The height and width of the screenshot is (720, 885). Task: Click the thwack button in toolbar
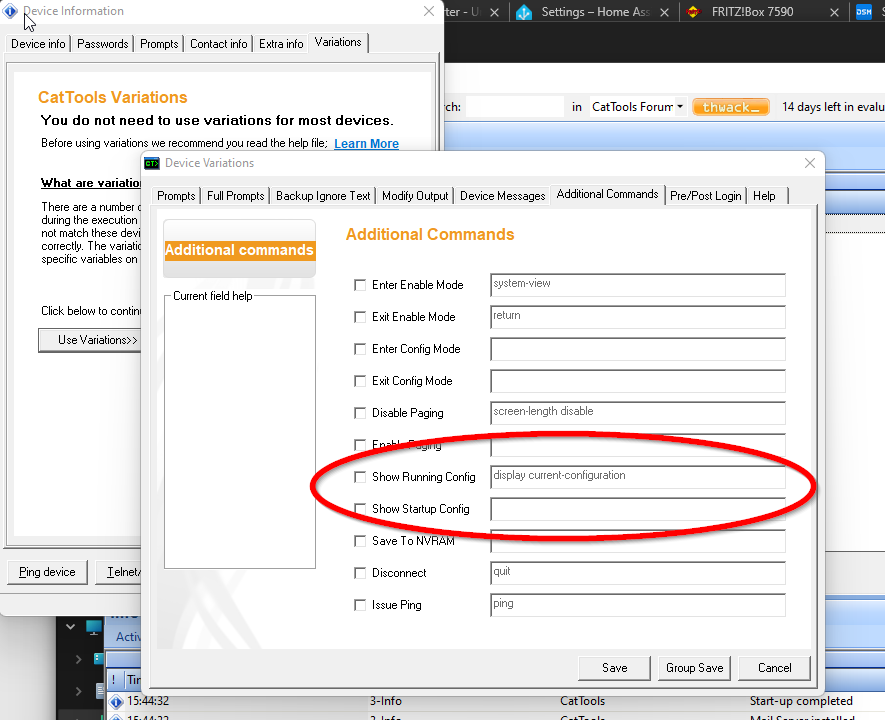(x=731, y=107)
